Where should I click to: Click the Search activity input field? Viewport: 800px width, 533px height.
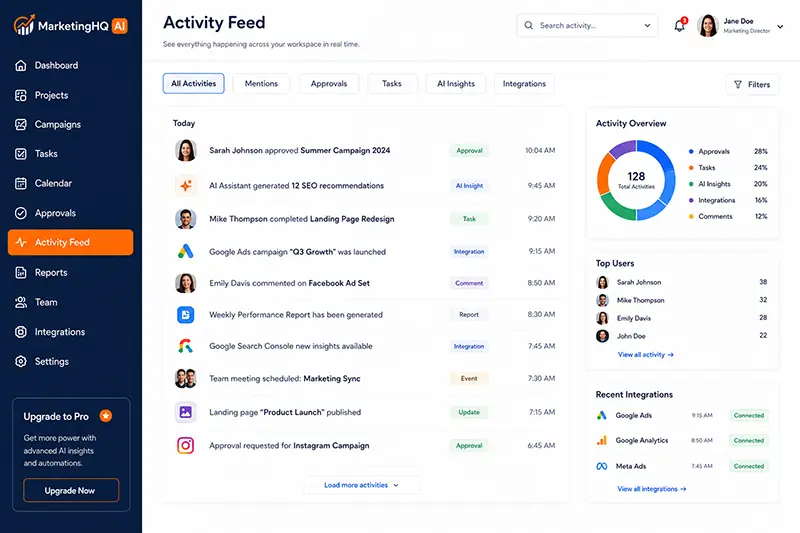(x=587, y=25)
